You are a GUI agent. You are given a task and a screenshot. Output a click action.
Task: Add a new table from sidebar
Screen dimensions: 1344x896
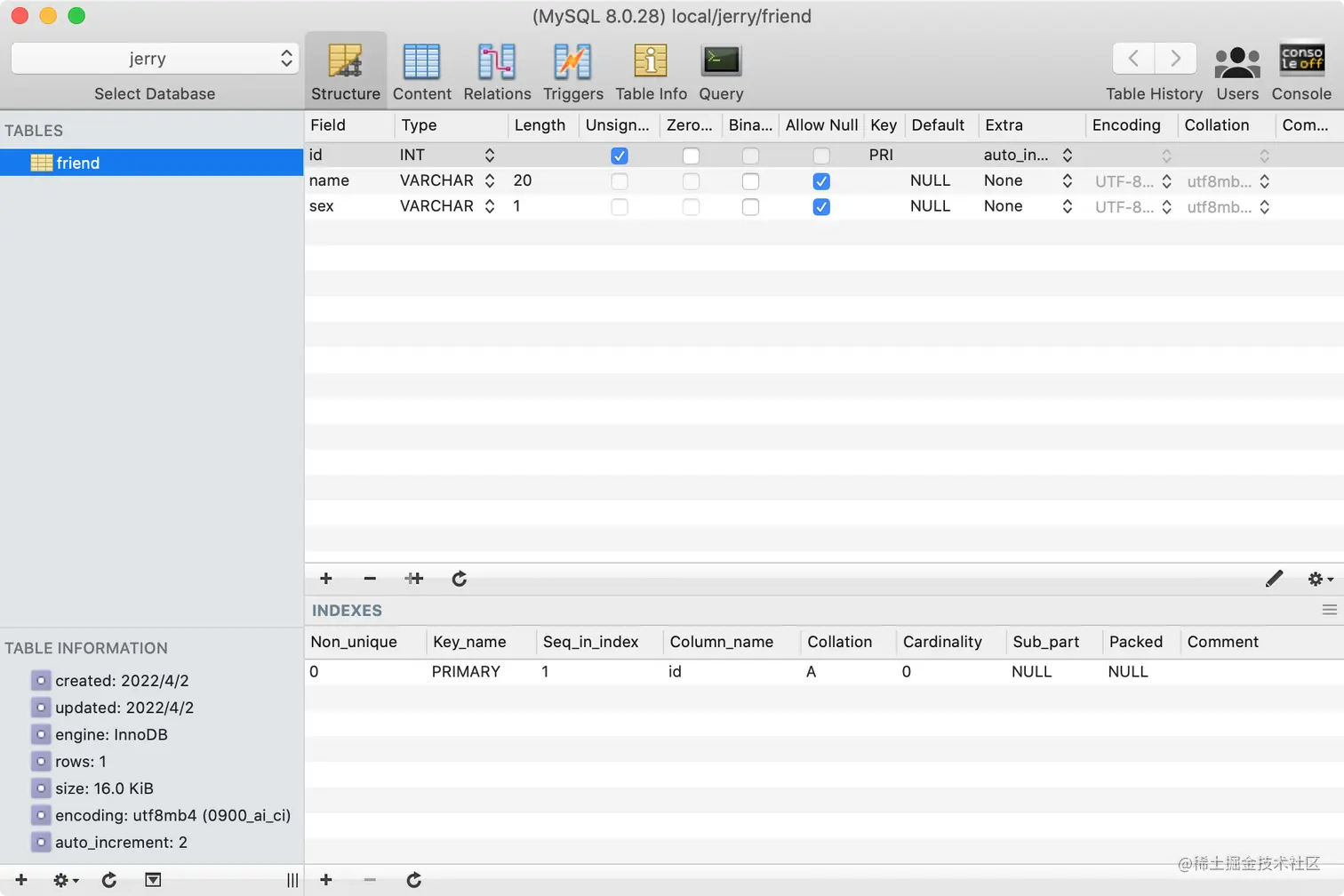pyautogui.click(x=21, y=880)
